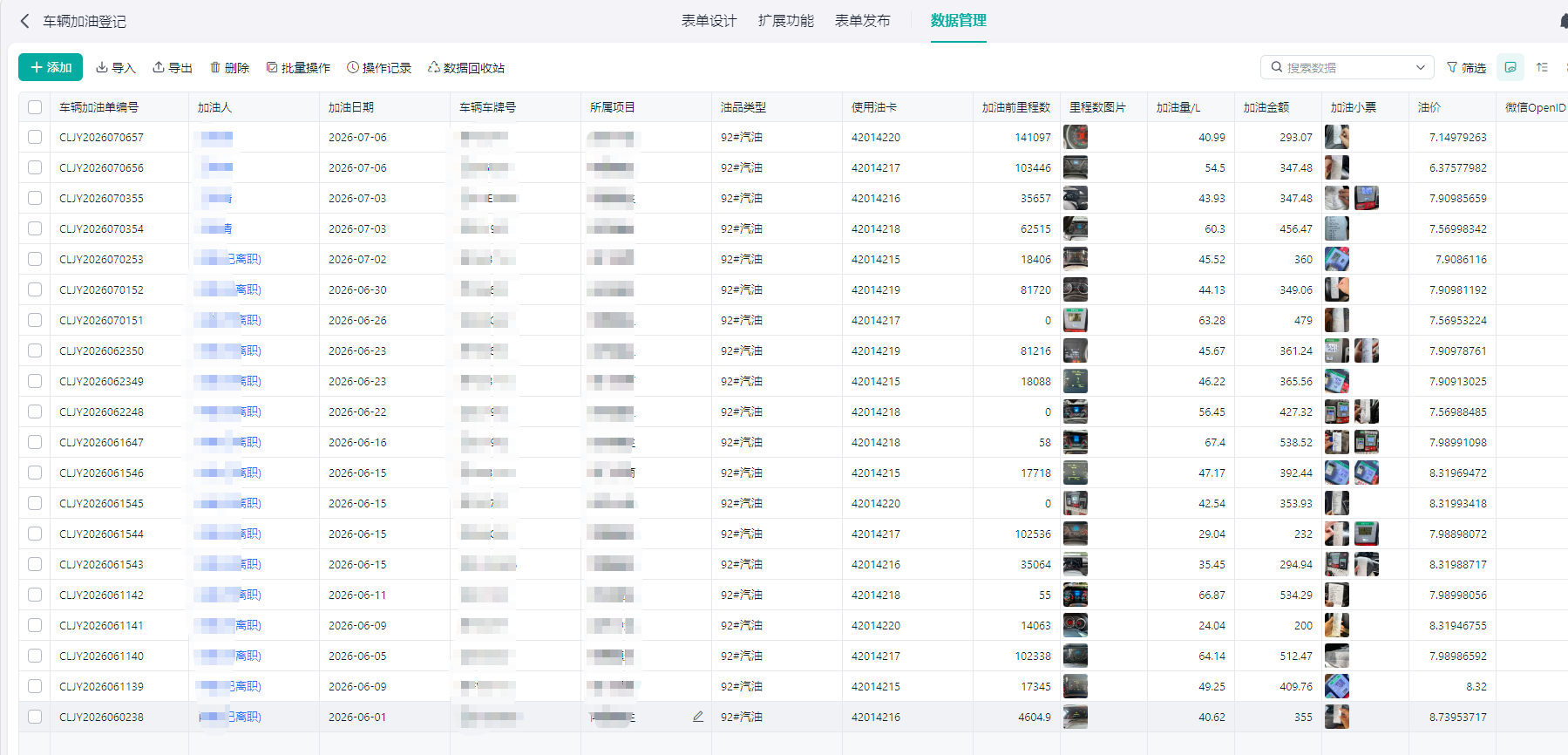Screen dimensions: 1568x755
Task: Click the 筛选 filter button
Action: [x=1467, y=67]
